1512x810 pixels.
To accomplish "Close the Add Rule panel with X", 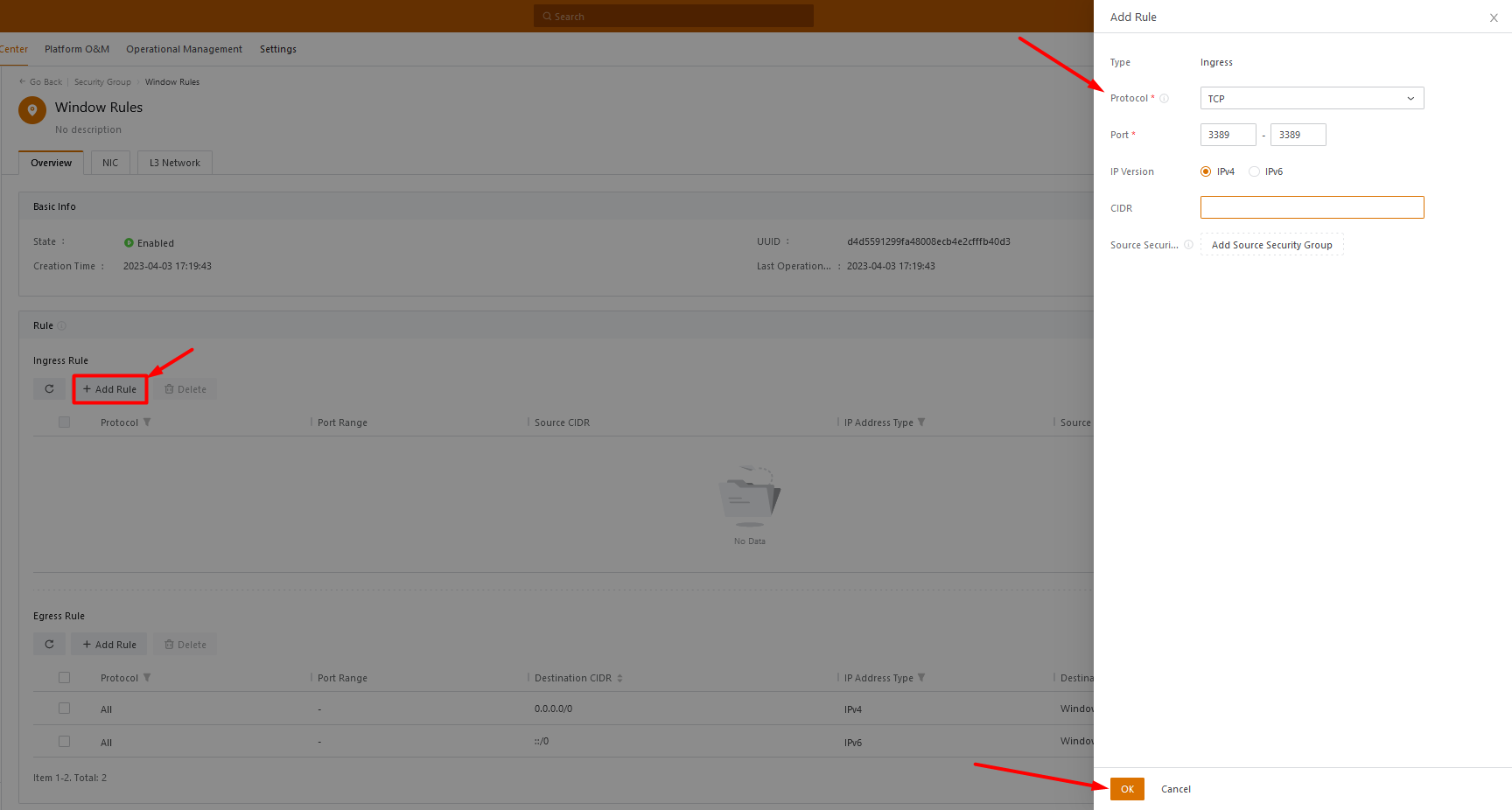I will coord(1493,17).
